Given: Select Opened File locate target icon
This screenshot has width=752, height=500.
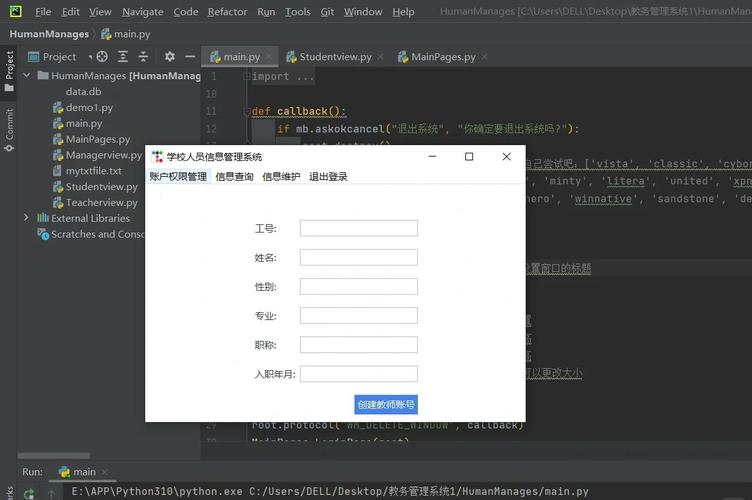Looking at the screenshot, I should coord(102,57).
